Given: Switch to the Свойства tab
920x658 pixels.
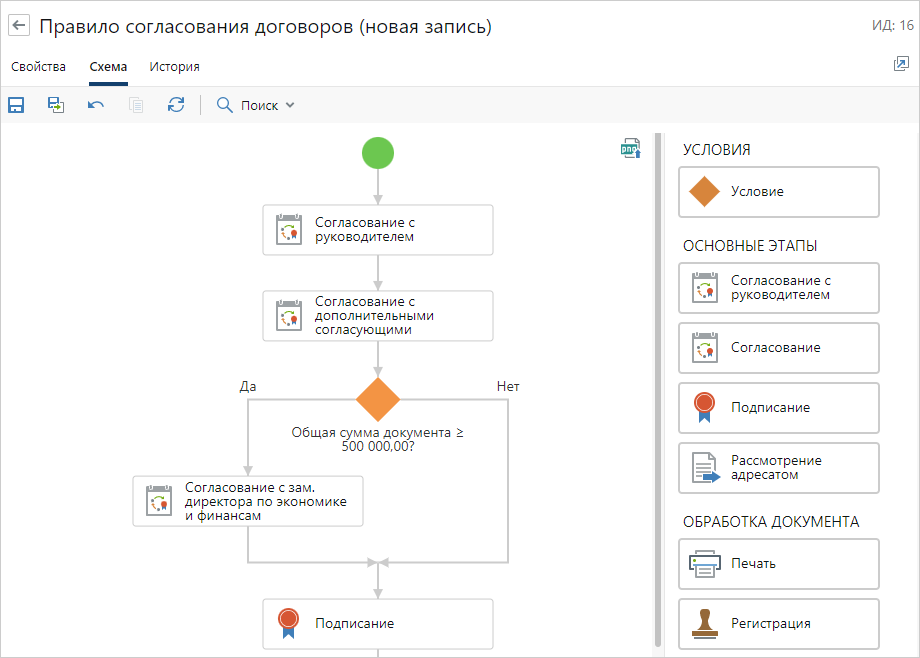Looking at the screenshot, I should (x=39, y=67).
